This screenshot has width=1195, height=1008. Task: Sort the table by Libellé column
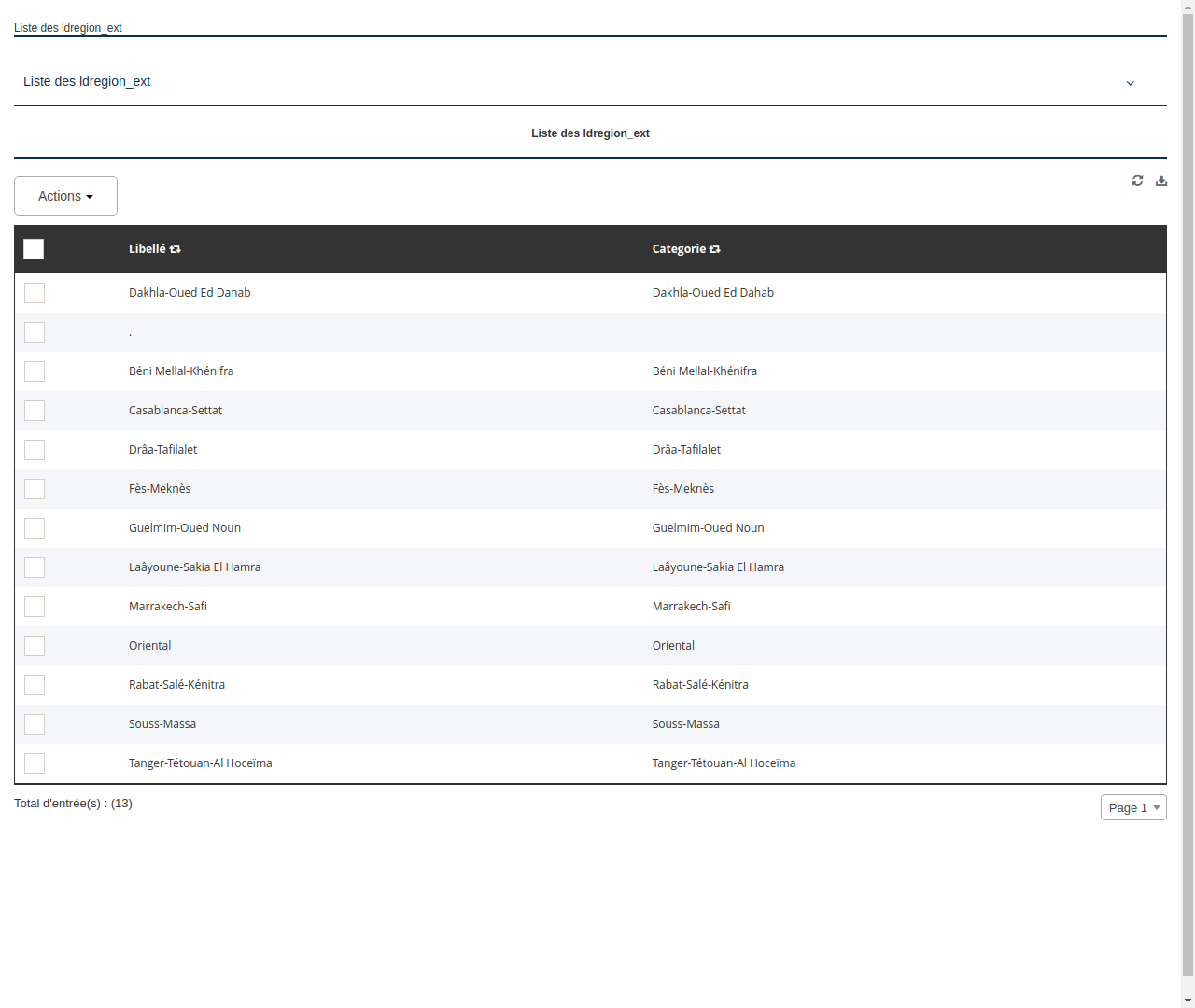(176, 249)
